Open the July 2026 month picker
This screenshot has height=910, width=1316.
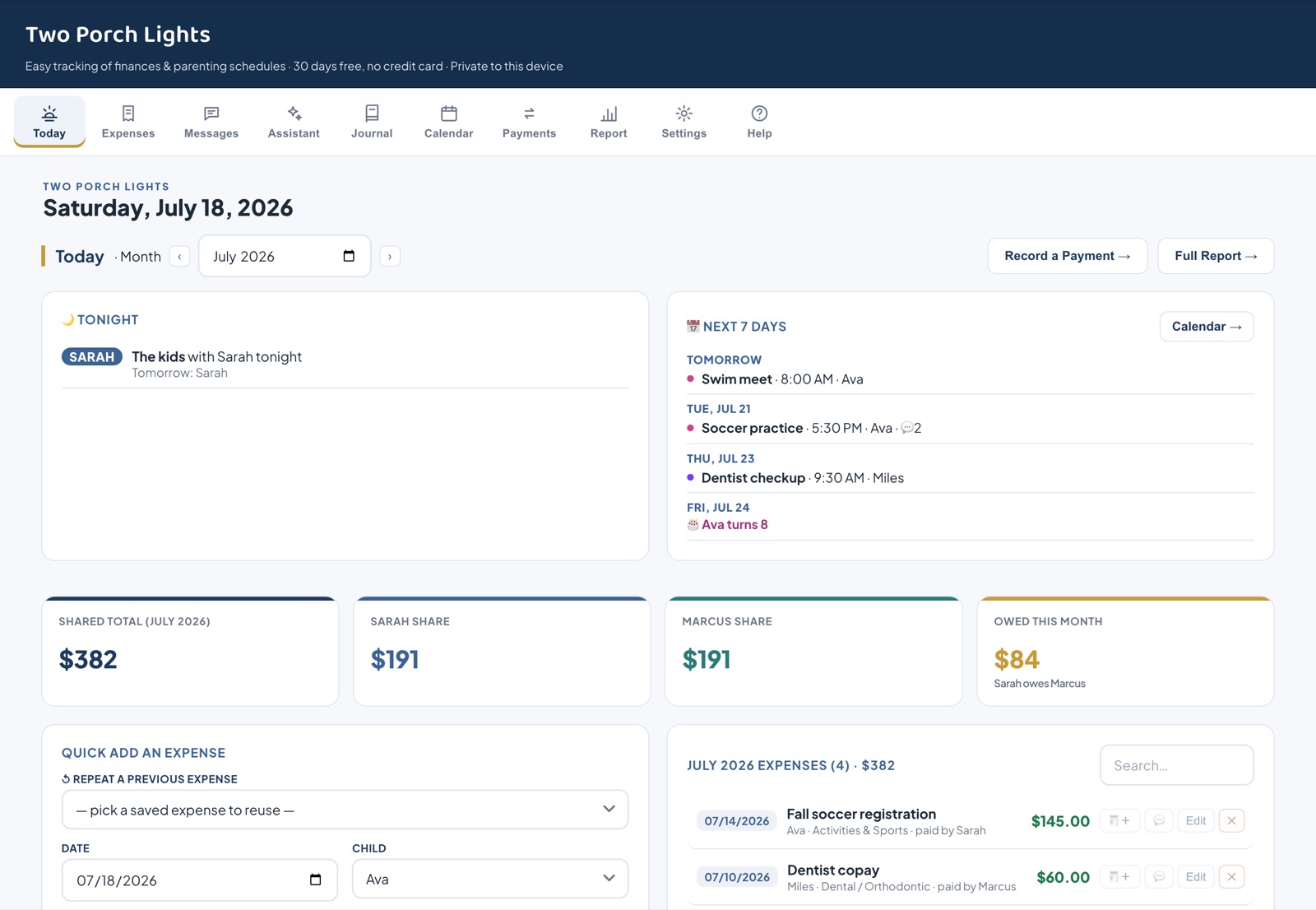[x=285, y=256]
